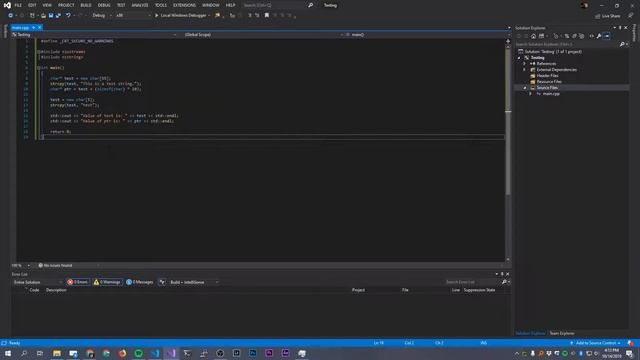Toggle Solution Explorer Preview Selected Items icon
Viewport: 640px width, 360px height.
click(x=607, y=36)
